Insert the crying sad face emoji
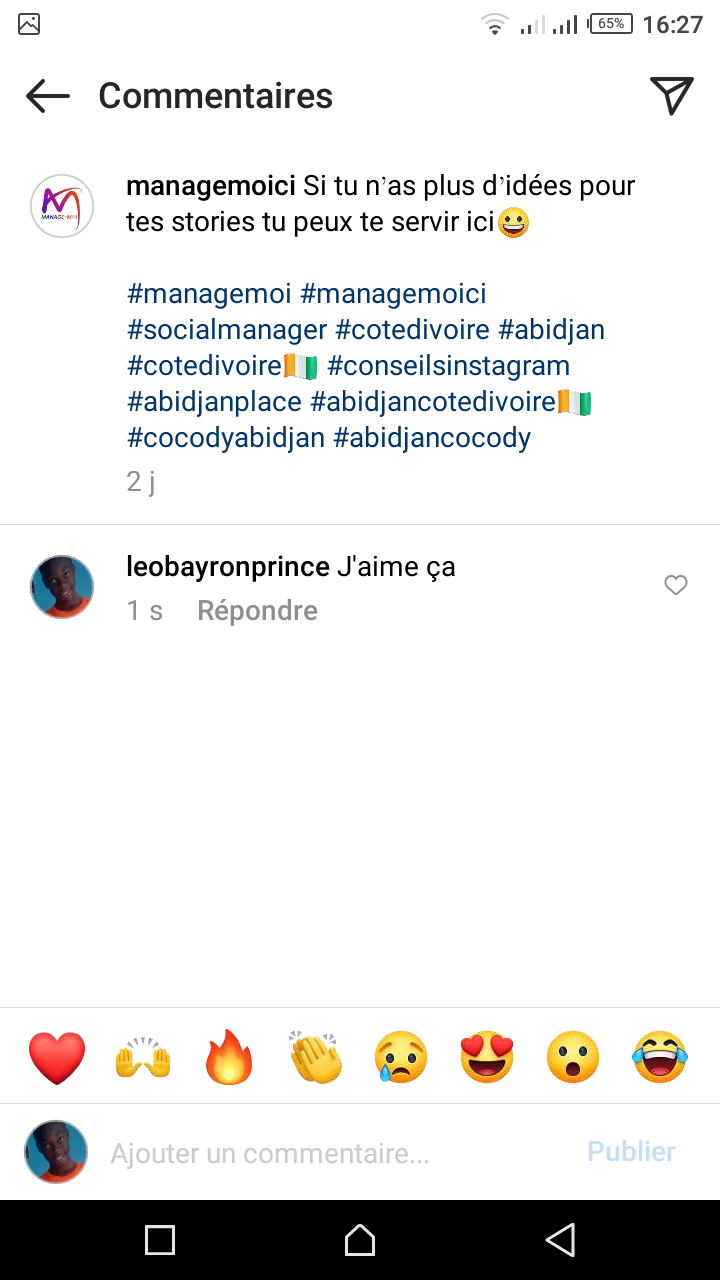 (401, 1057)
